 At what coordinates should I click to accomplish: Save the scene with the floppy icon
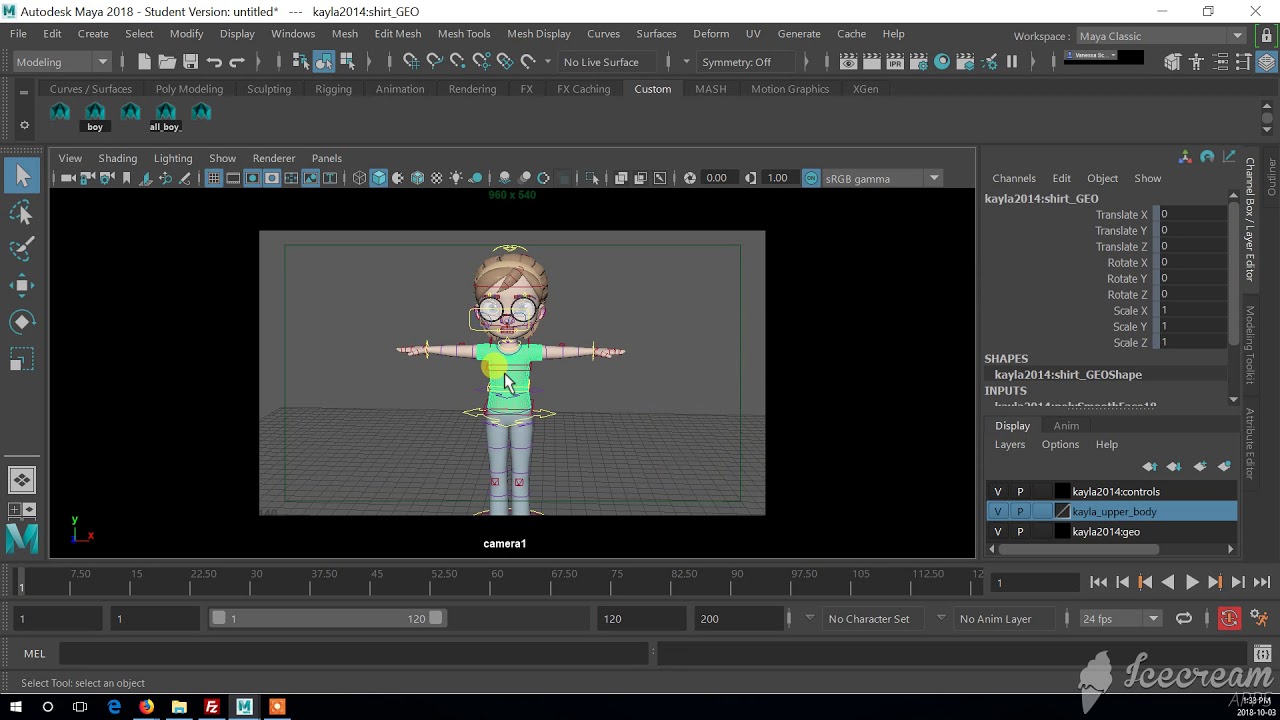pyautogui.click(x=190, y=62)
